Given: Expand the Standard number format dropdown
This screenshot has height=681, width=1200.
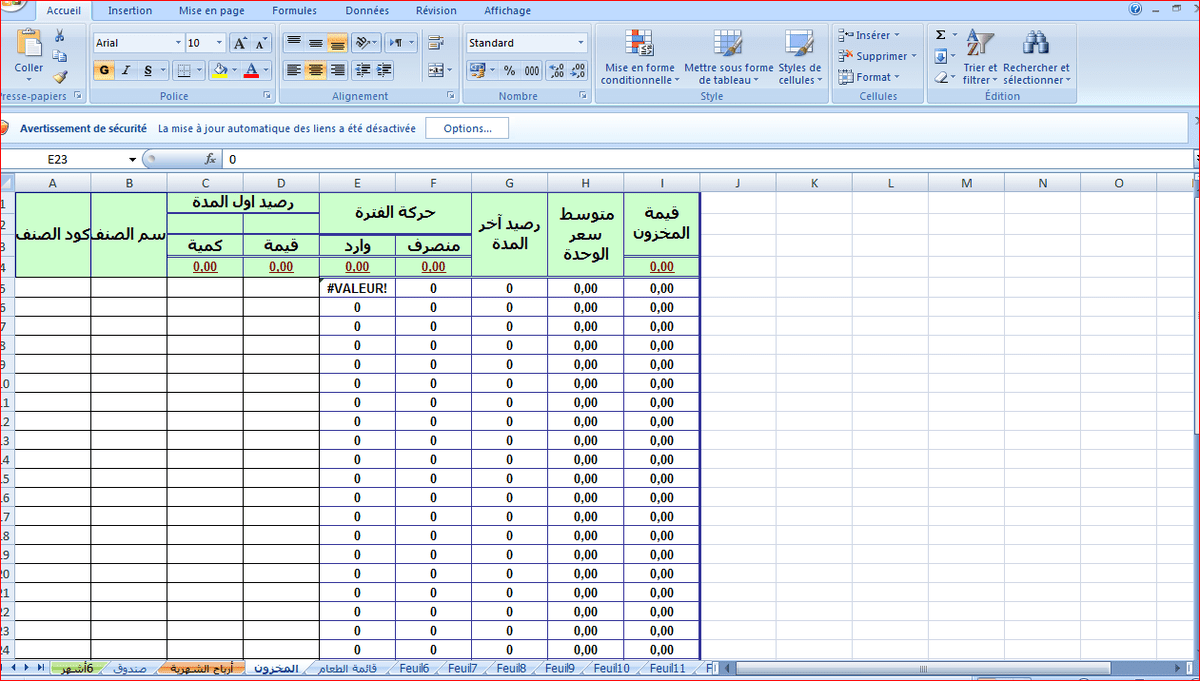Looking at the screenshot, I should 580,43.
